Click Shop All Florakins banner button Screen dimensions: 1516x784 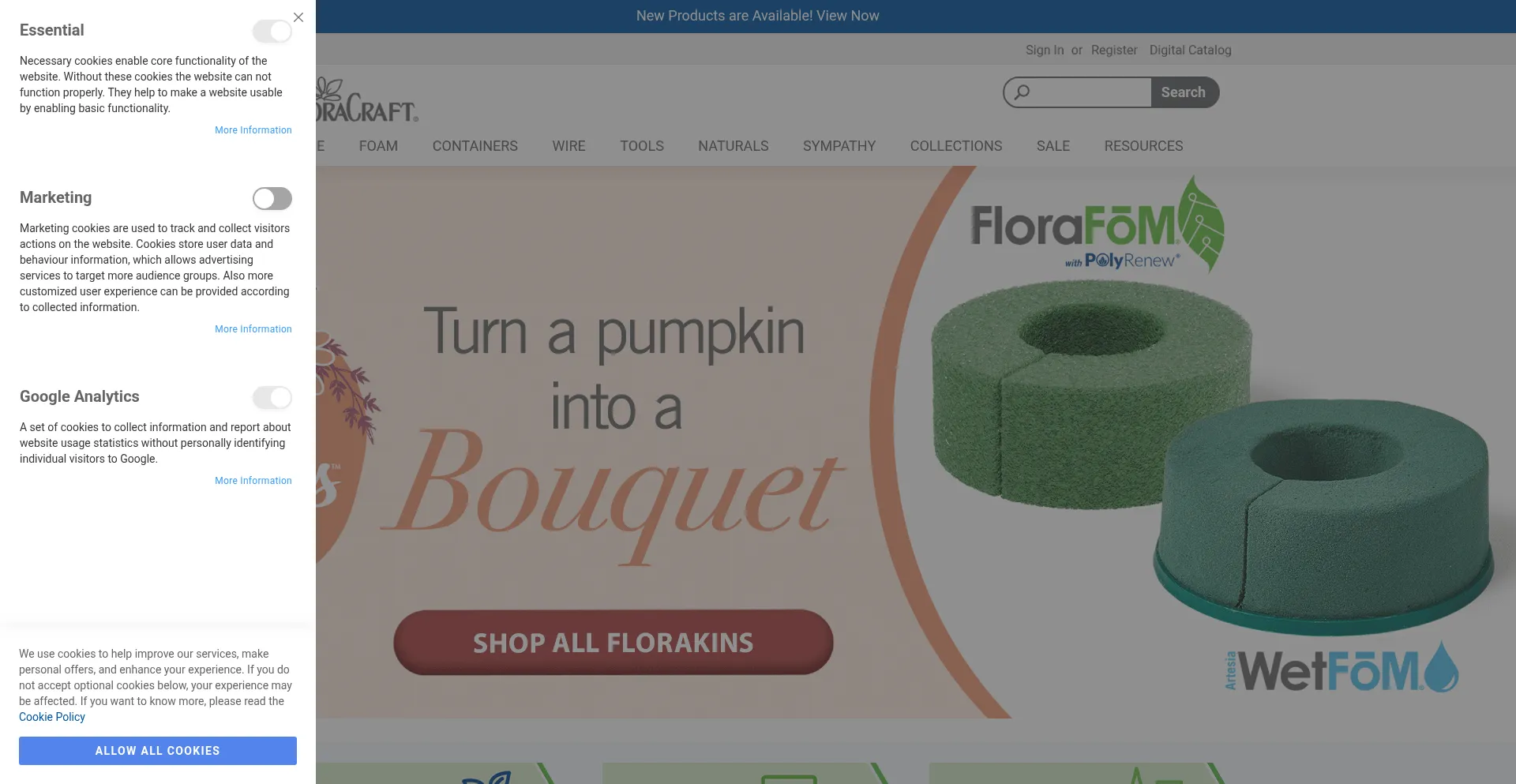click(x=614, y=643)
